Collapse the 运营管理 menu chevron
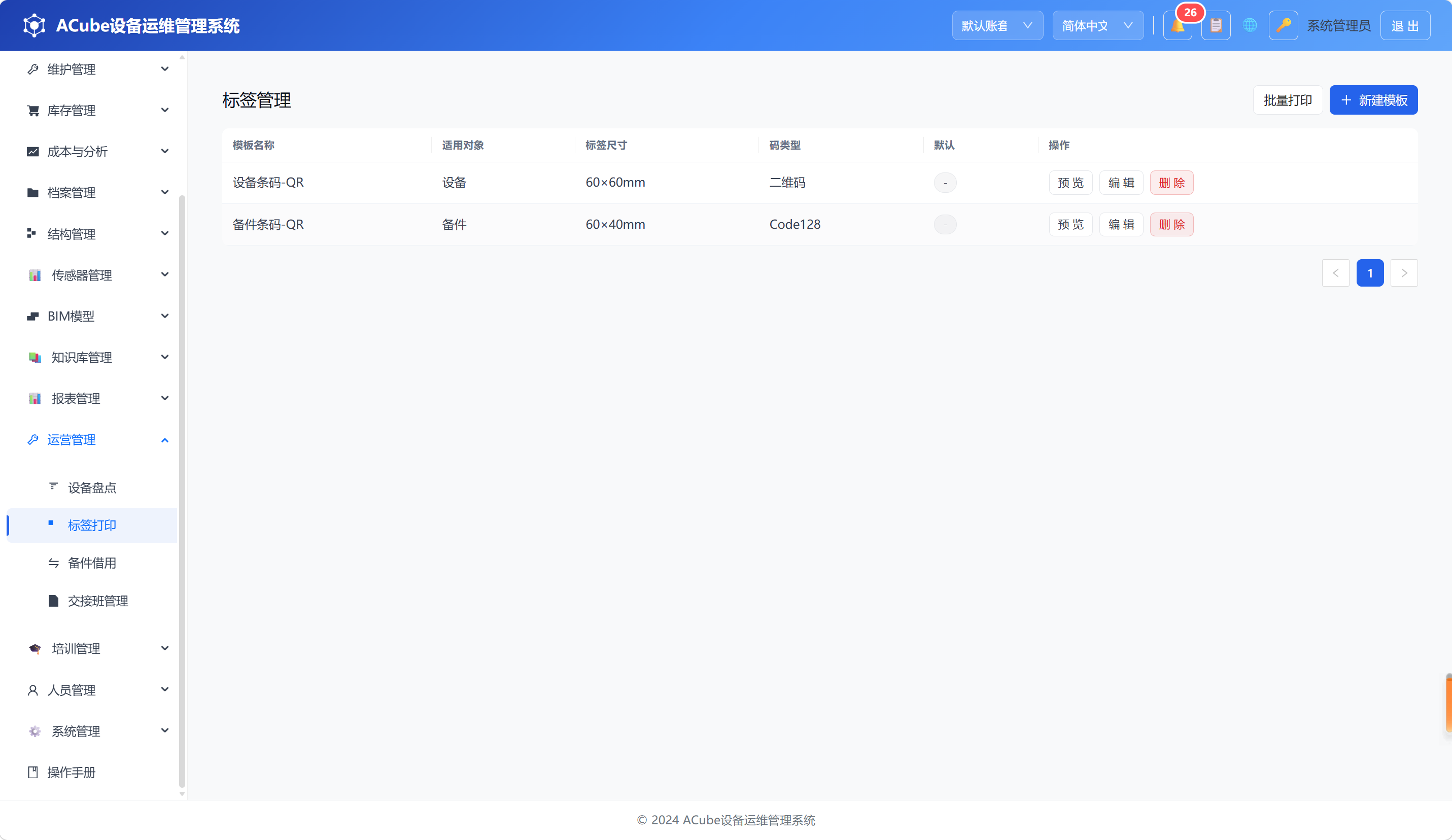This screenshot has width=1452, height=840. click(x=165, y=440)
